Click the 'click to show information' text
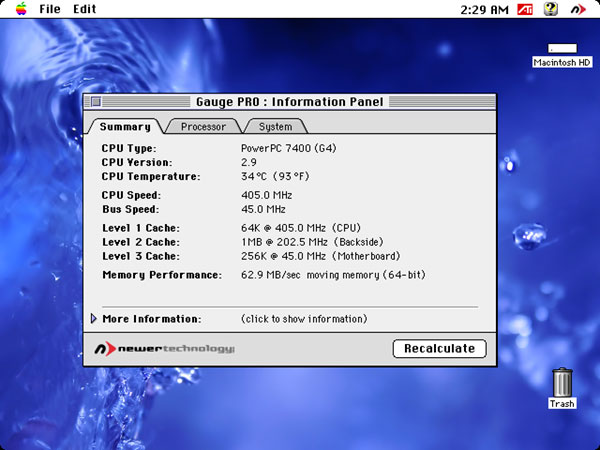This screenshot has height=450, width=600. pos(304,319)
